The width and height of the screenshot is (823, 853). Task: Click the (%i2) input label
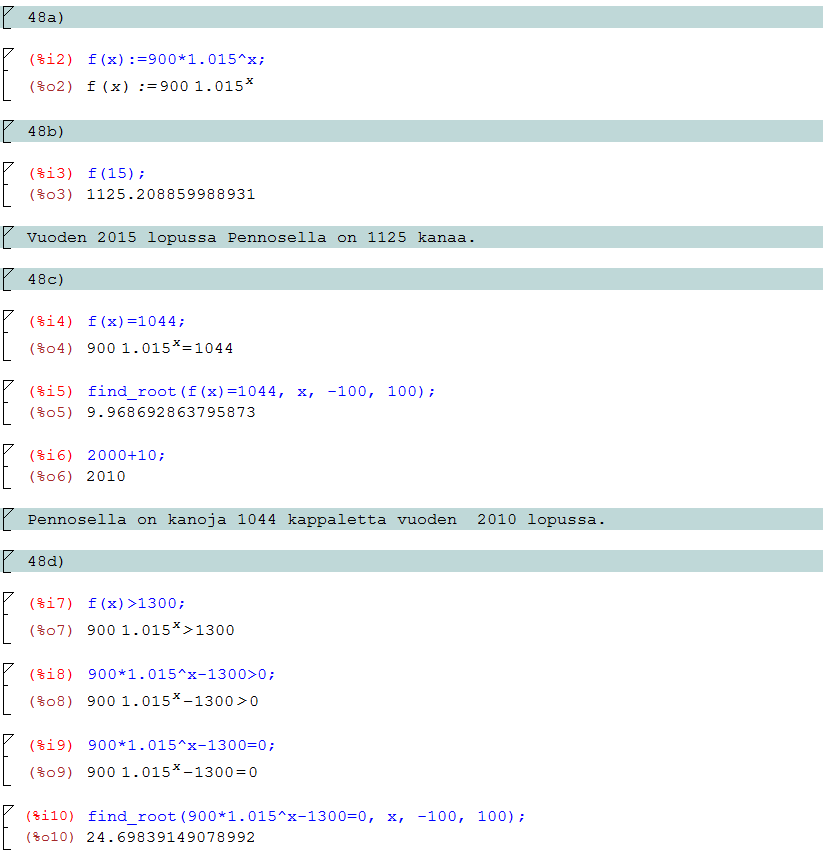point(51,59)
